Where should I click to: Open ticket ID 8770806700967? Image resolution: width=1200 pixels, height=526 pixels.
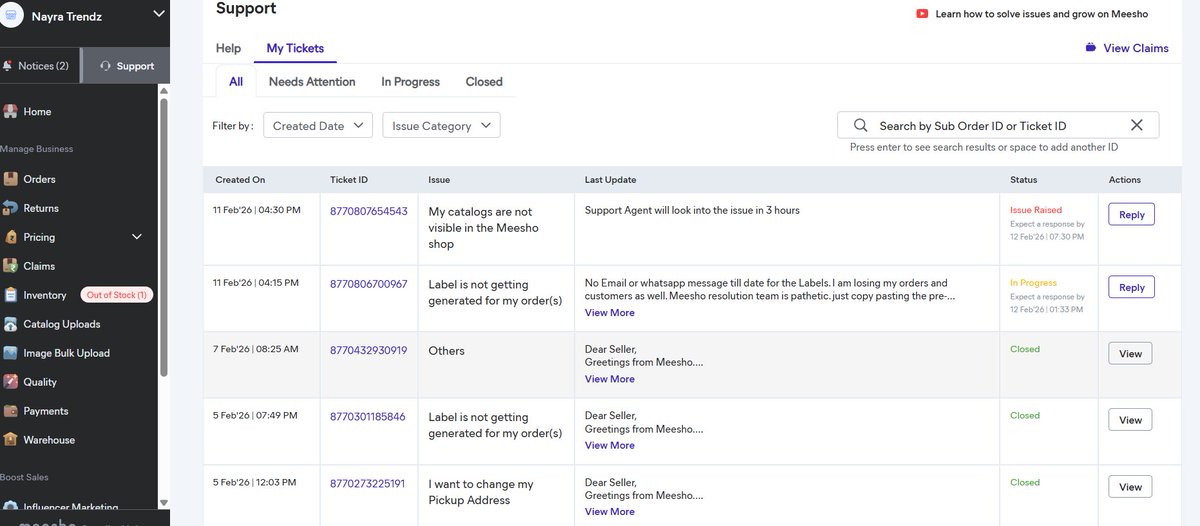click(x=368, y=284)
